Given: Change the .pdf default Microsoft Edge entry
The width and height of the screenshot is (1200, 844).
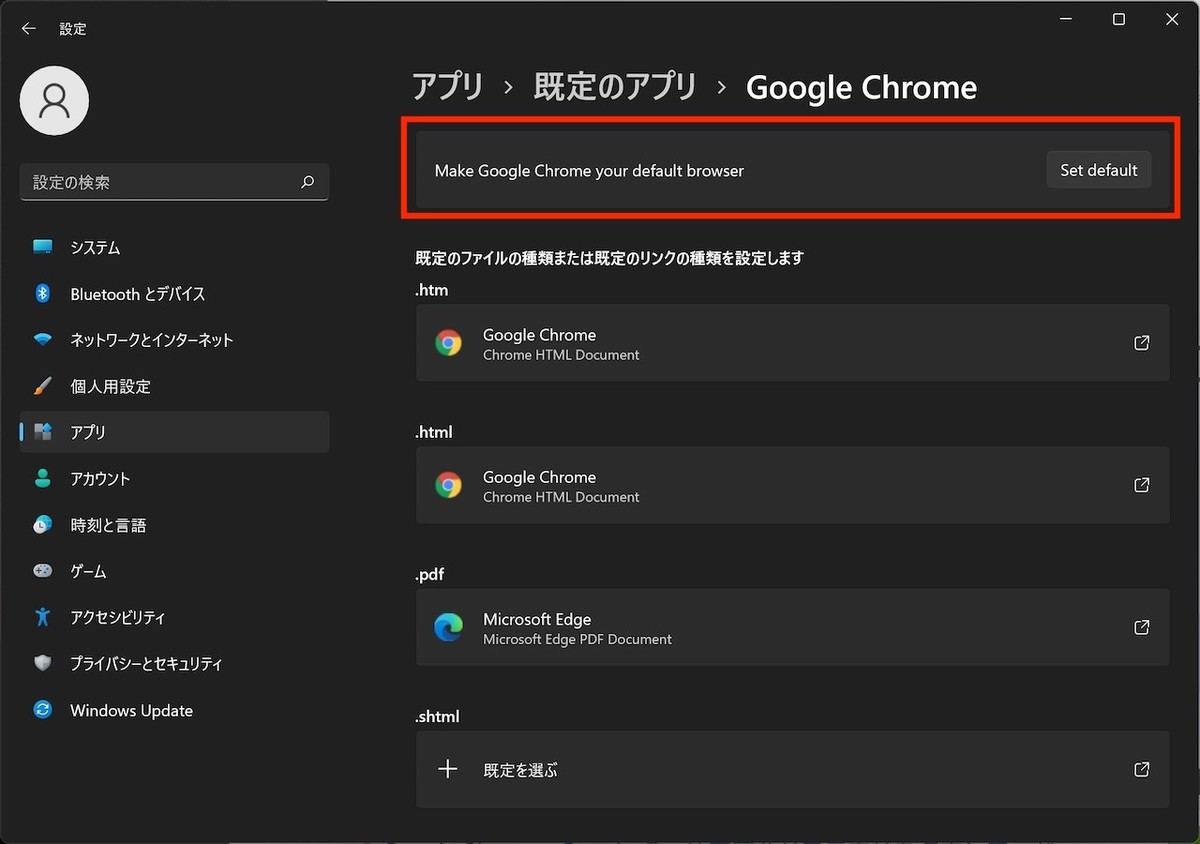Looking at the screenshot, I should click(x=792, y=627).
